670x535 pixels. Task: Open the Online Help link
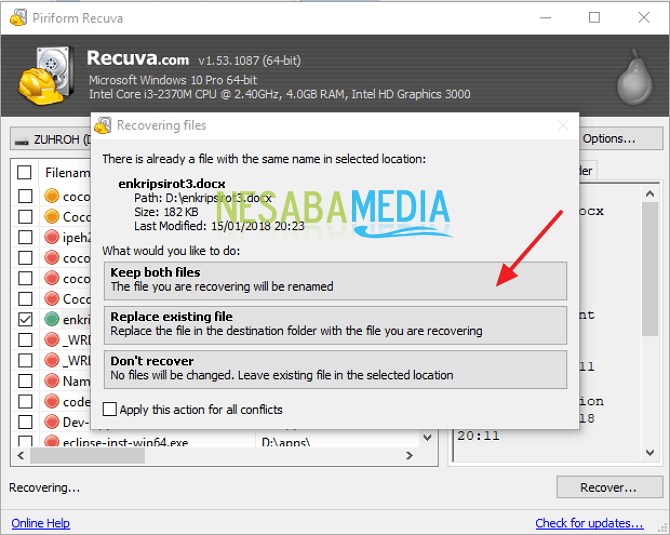[41, 523]
